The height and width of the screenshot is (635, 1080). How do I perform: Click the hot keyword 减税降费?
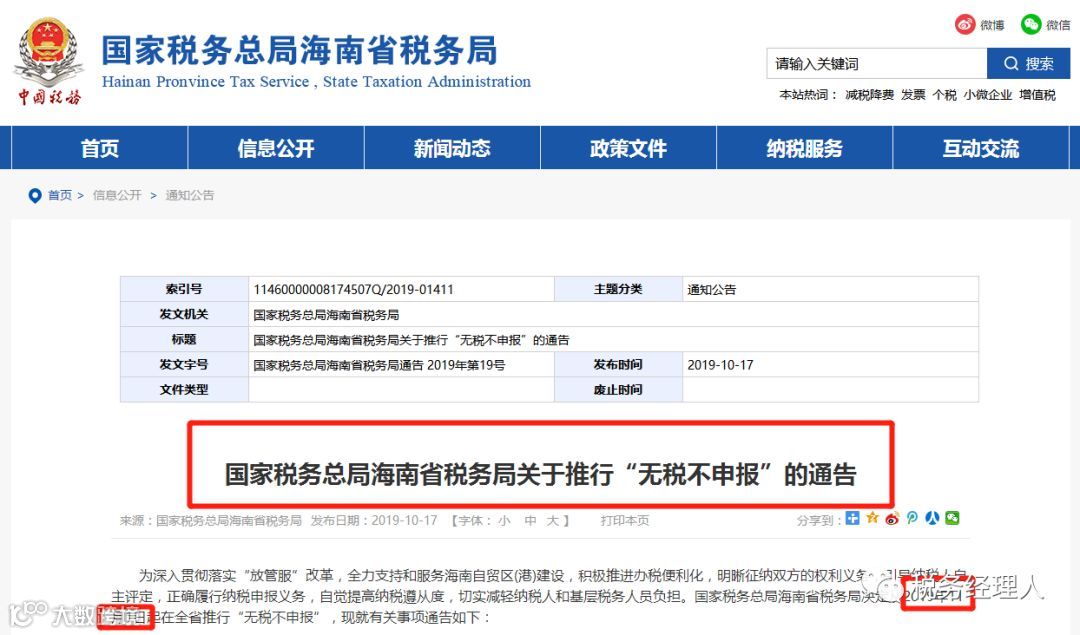(869, 95)
